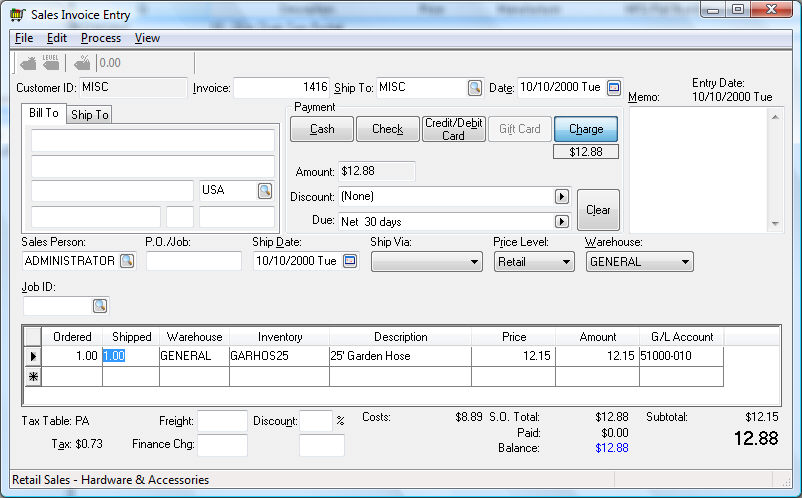
Task: Expand the Due Net 30 days arrow
Action: 562,221
